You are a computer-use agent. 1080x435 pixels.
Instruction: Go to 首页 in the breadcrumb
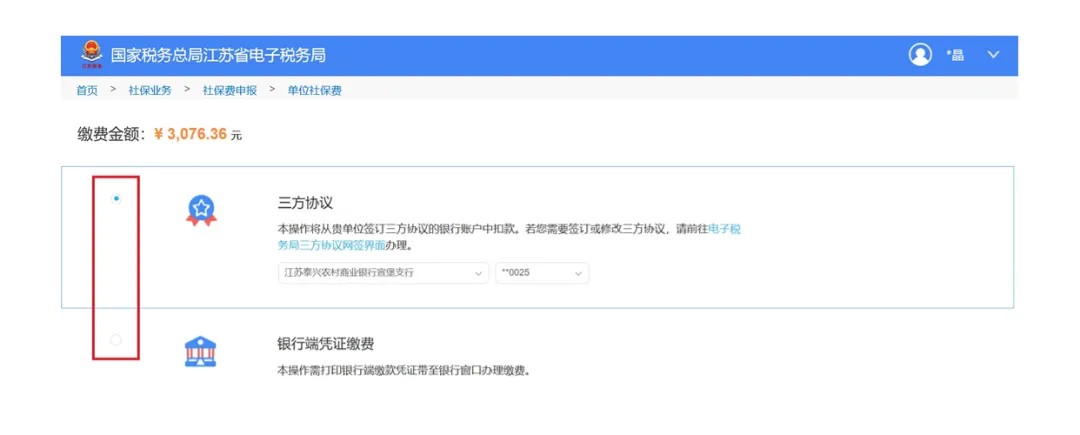tap(87, 90)
